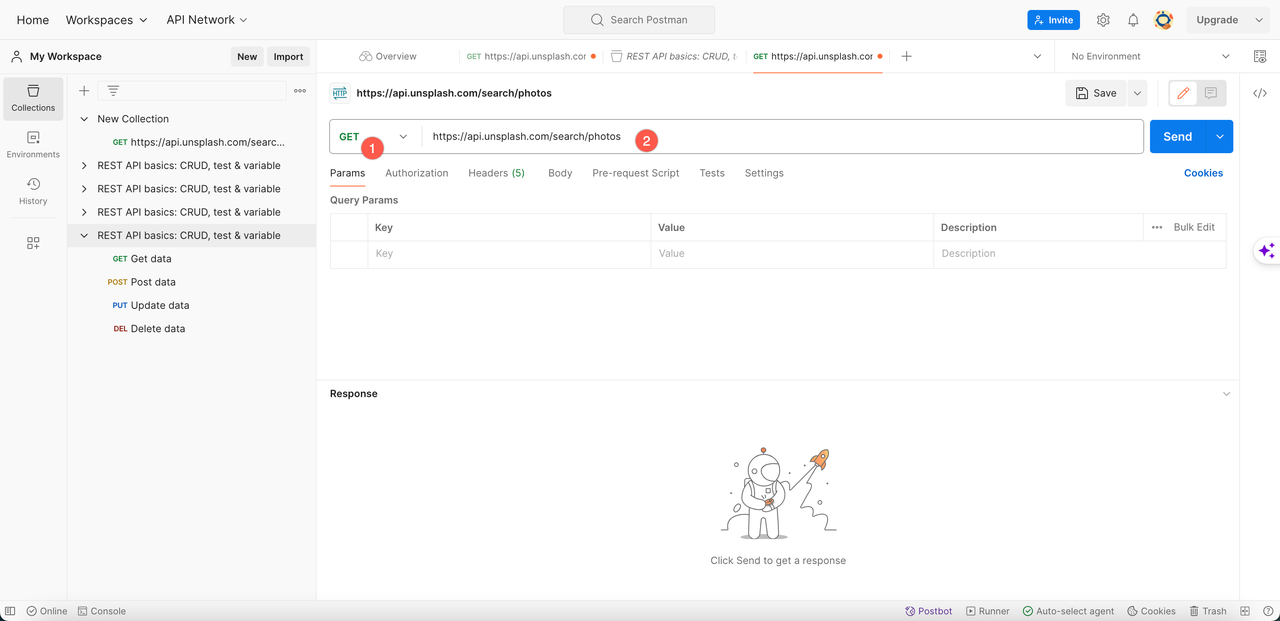Switch to the Params tab
This screenshot has height=621, width=1280.
[x=347, y=173]
